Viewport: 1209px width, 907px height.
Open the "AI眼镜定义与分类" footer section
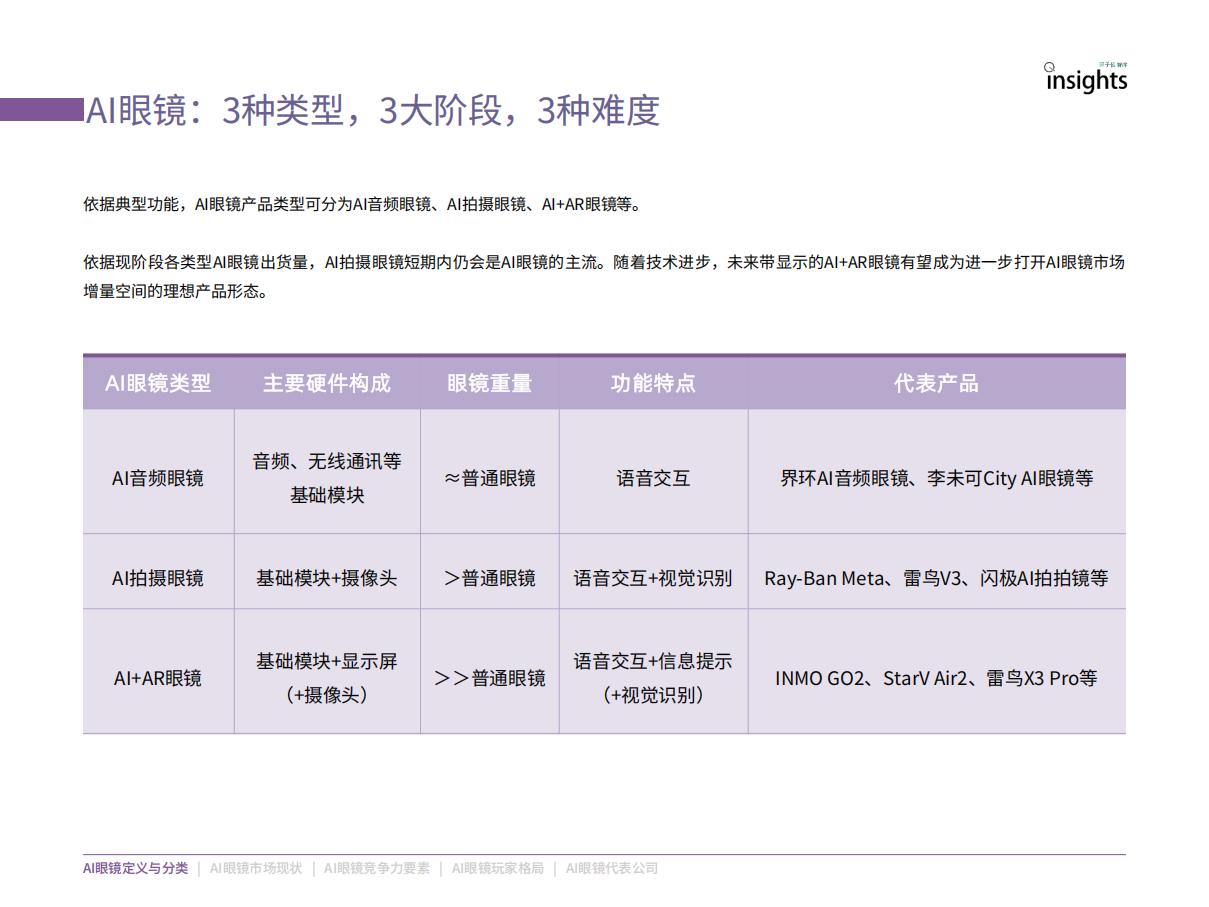tap(135, 868)
